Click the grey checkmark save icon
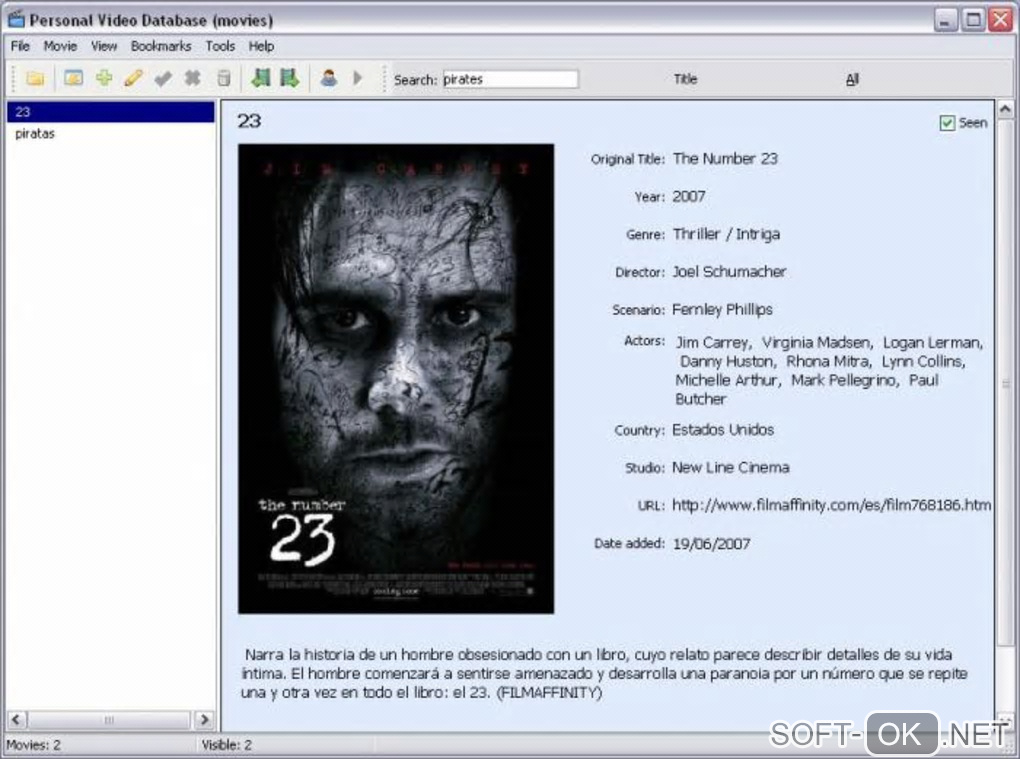The image size is (1020, 759). click(x=163, y=79)
